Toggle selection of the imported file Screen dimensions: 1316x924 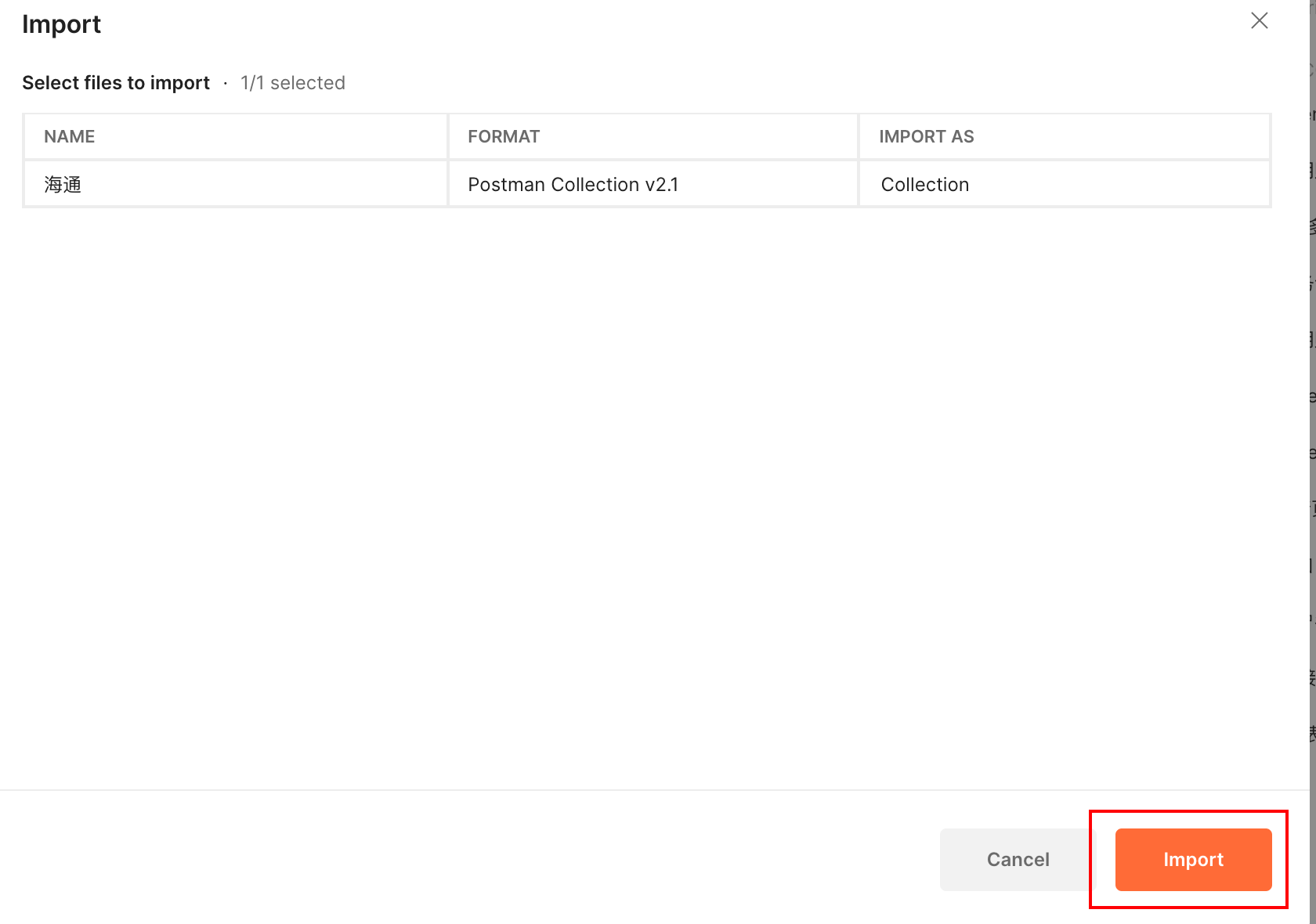click(x=235, y=184)
